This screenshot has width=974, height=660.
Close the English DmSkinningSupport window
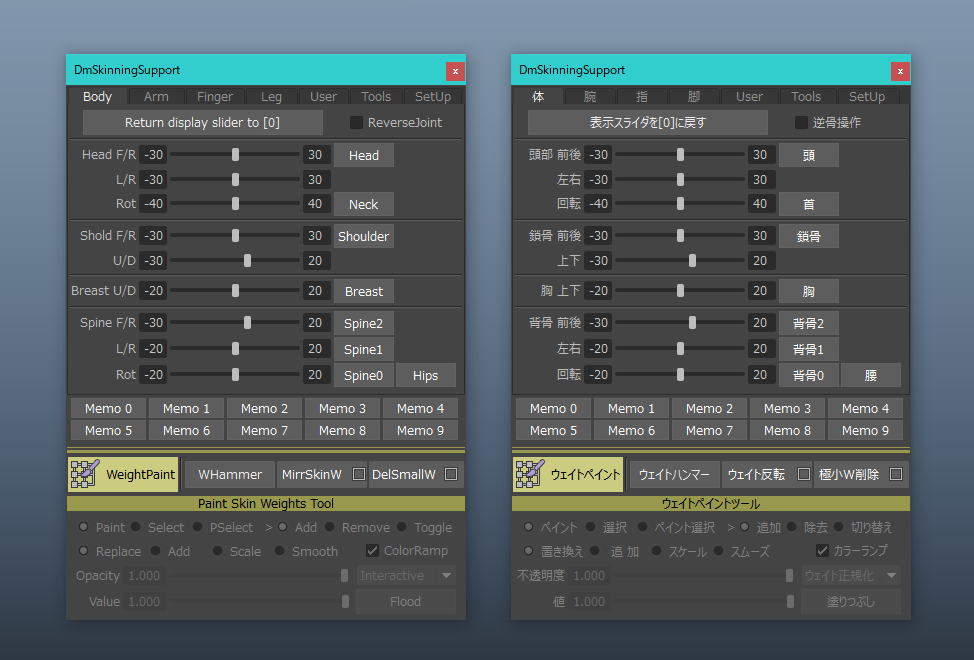455,71
